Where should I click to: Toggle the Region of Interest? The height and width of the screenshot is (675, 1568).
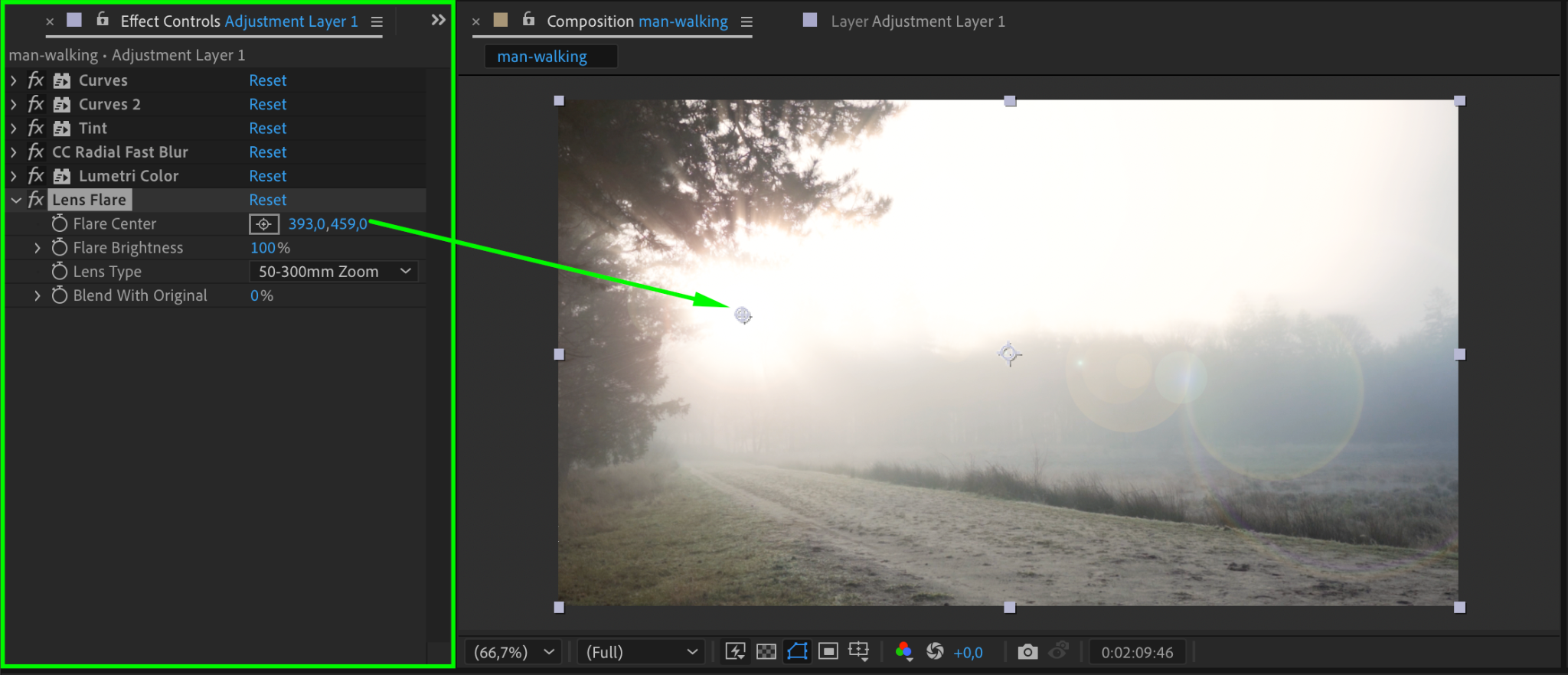coord(828,651)
